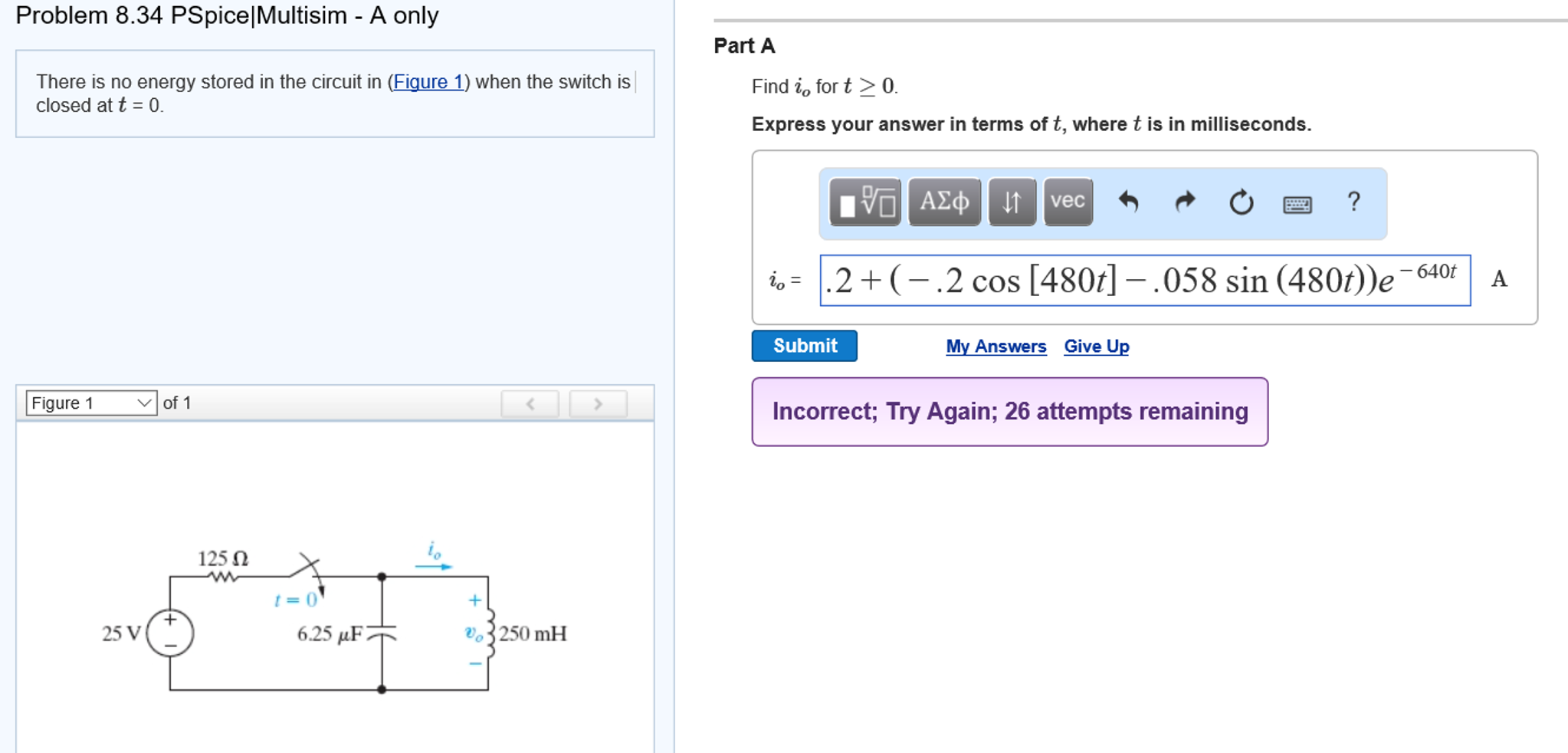Redo the last equation edit
The image size is (1568, 753).
click(x=1184, y=202)
